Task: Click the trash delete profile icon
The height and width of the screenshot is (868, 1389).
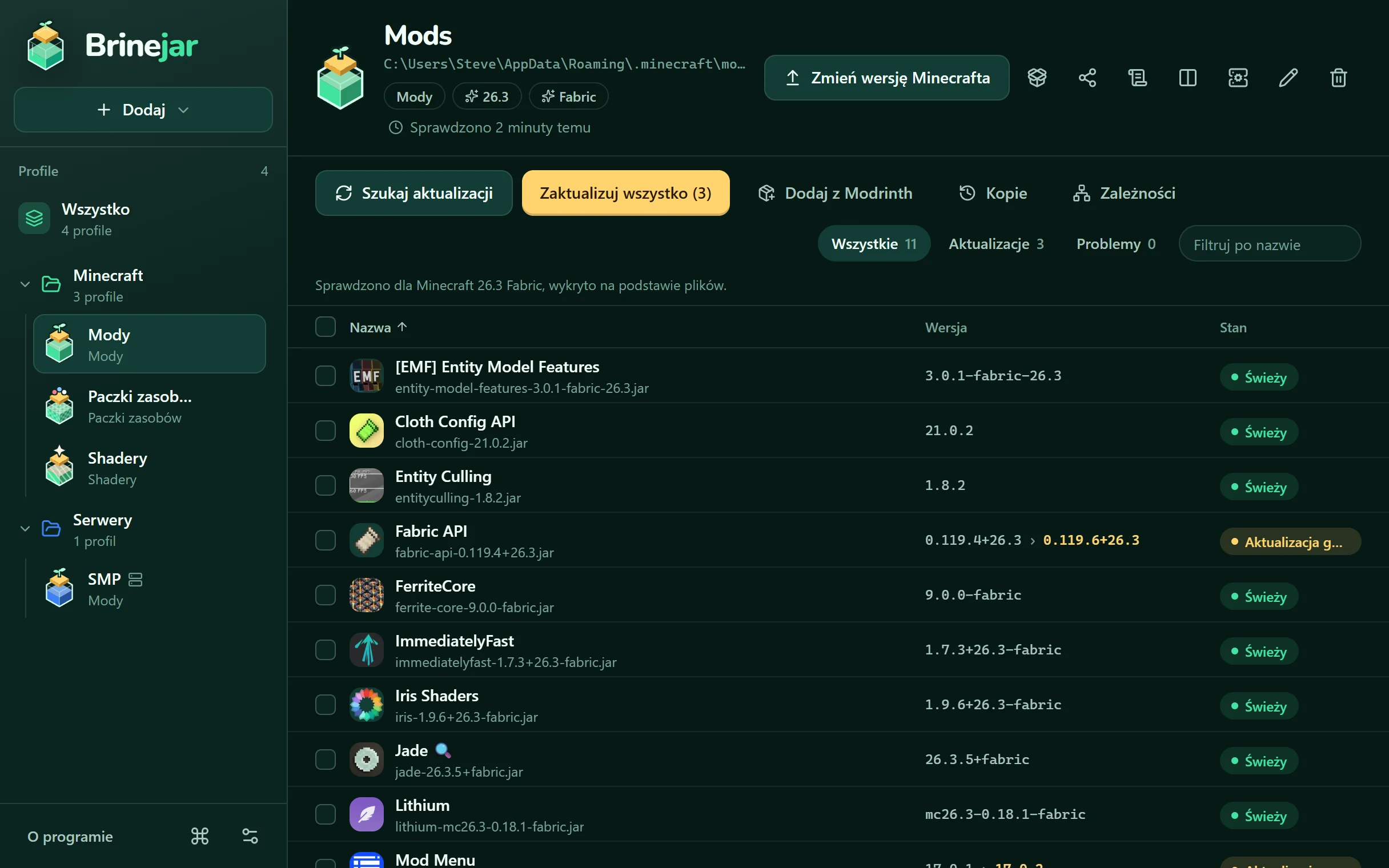Action: (1338, 78)
